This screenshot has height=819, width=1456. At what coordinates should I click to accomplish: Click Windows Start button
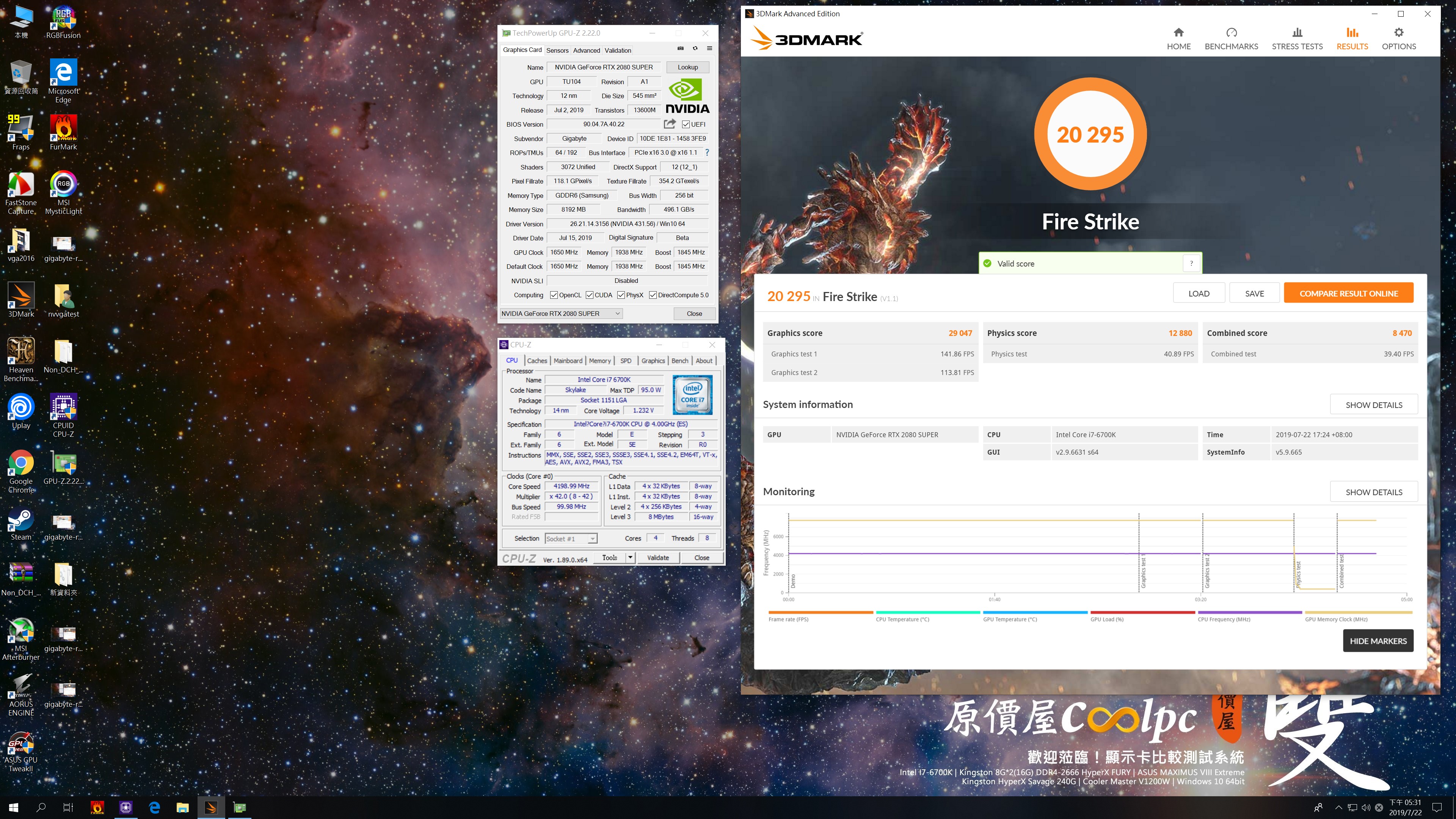(14, 807)
